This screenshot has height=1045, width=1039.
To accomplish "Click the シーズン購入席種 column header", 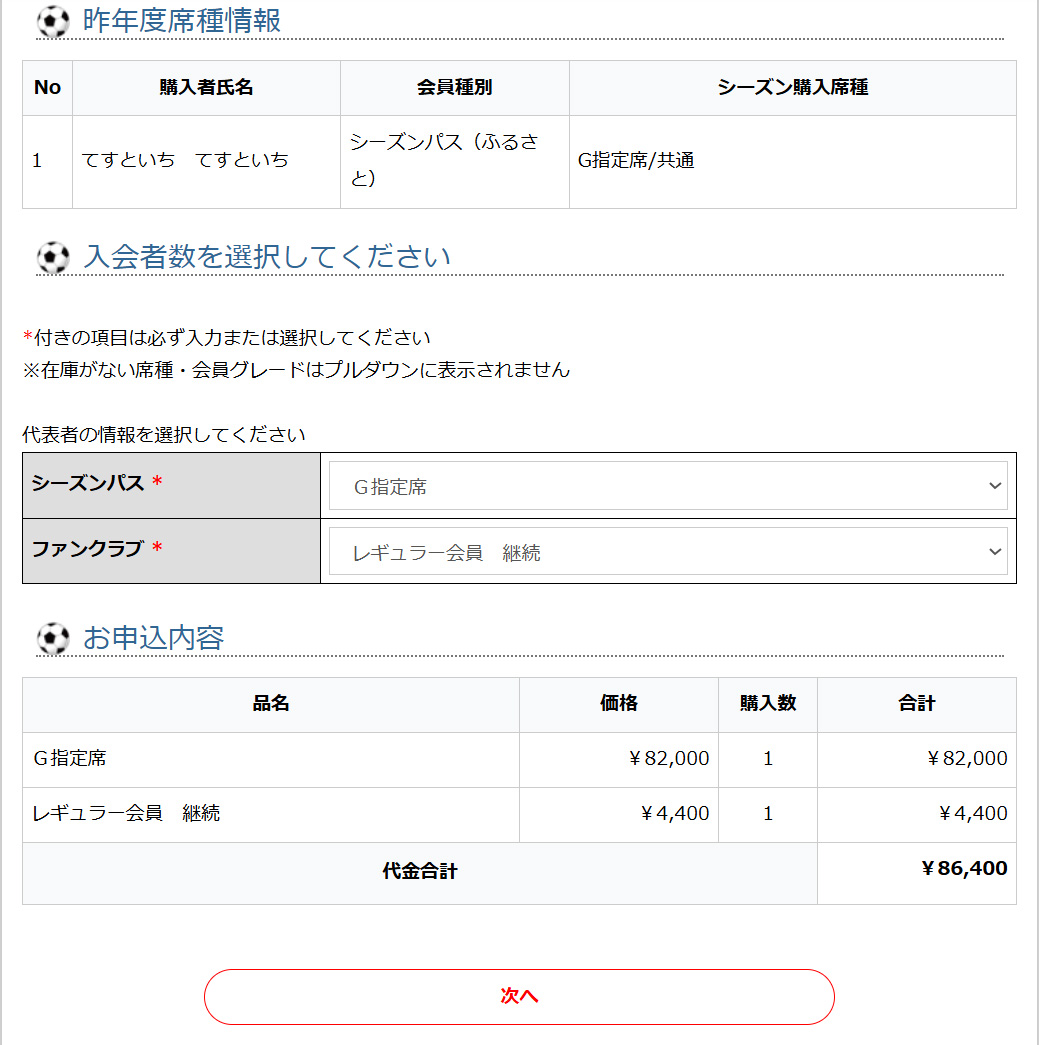I will coord(792,88).
